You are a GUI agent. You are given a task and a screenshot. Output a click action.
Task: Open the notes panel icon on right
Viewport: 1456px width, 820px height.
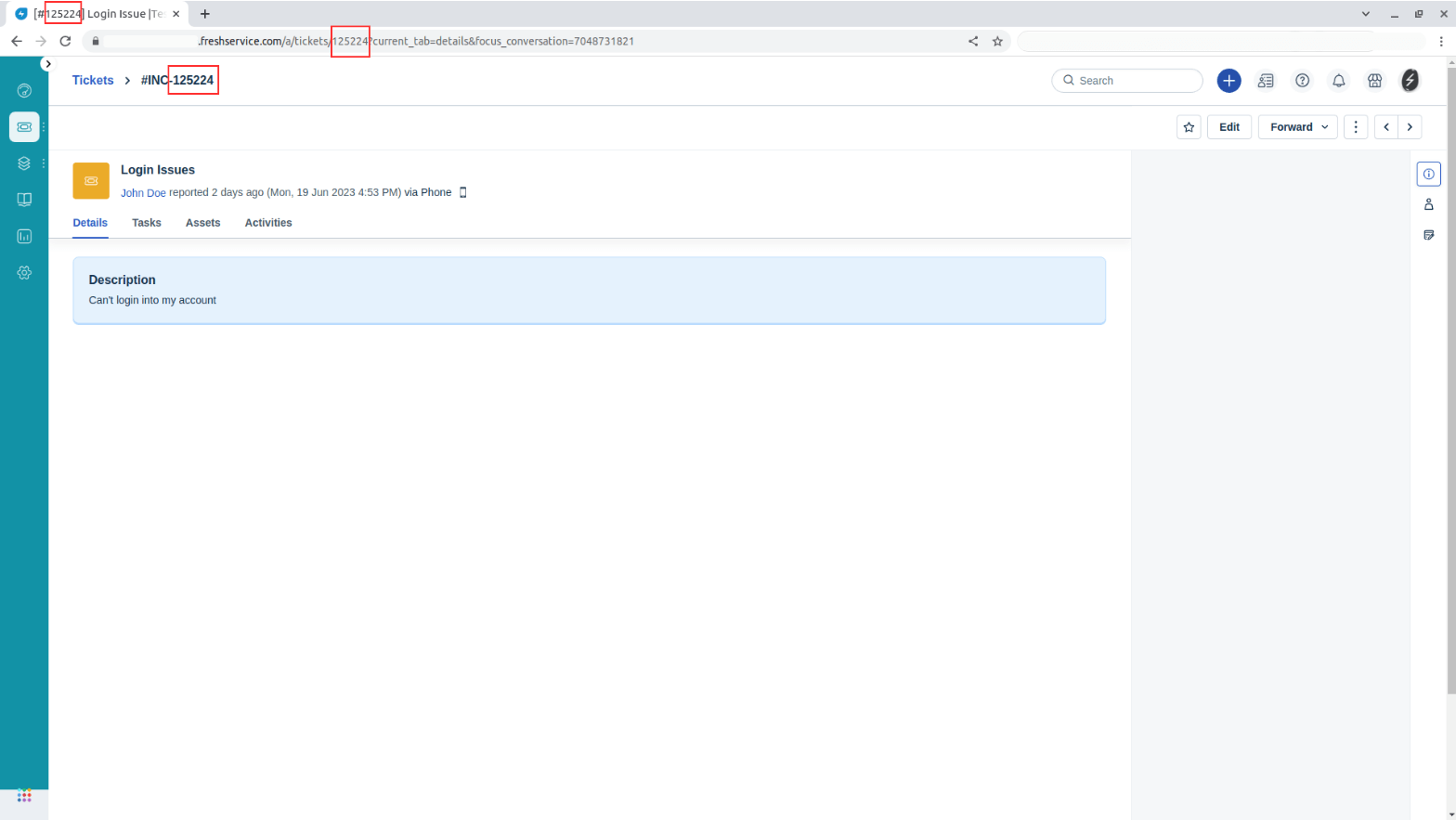click(x=1429, y=235)
